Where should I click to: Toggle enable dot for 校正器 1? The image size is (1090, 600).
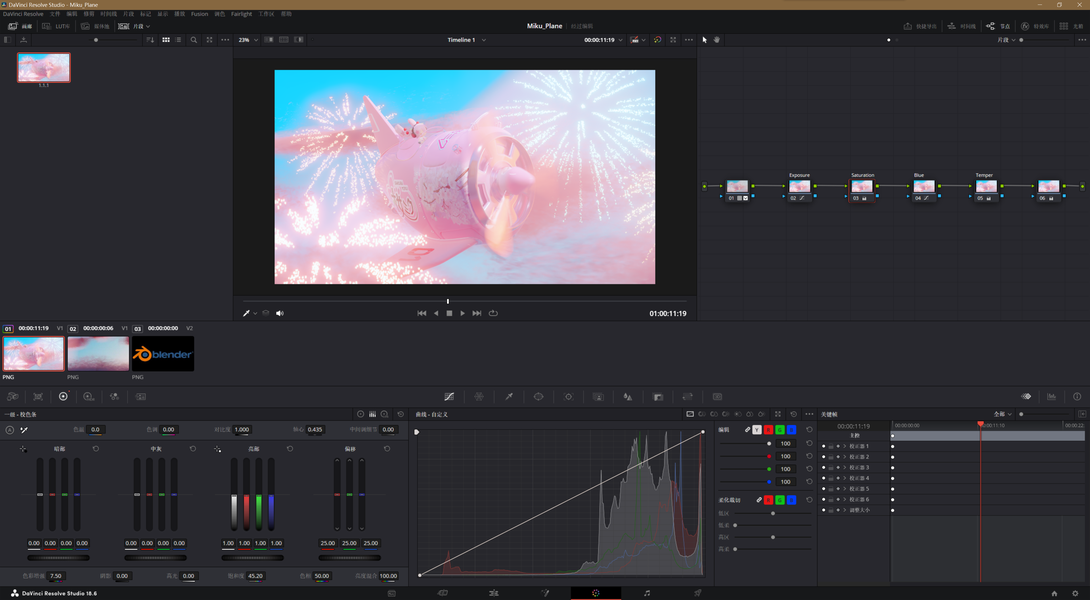click(824, 446)
